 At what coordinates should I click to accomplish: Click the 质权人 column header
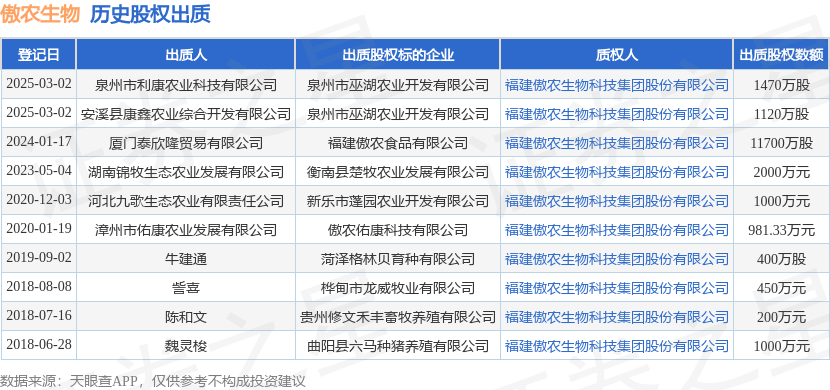(x=617, y=55)
